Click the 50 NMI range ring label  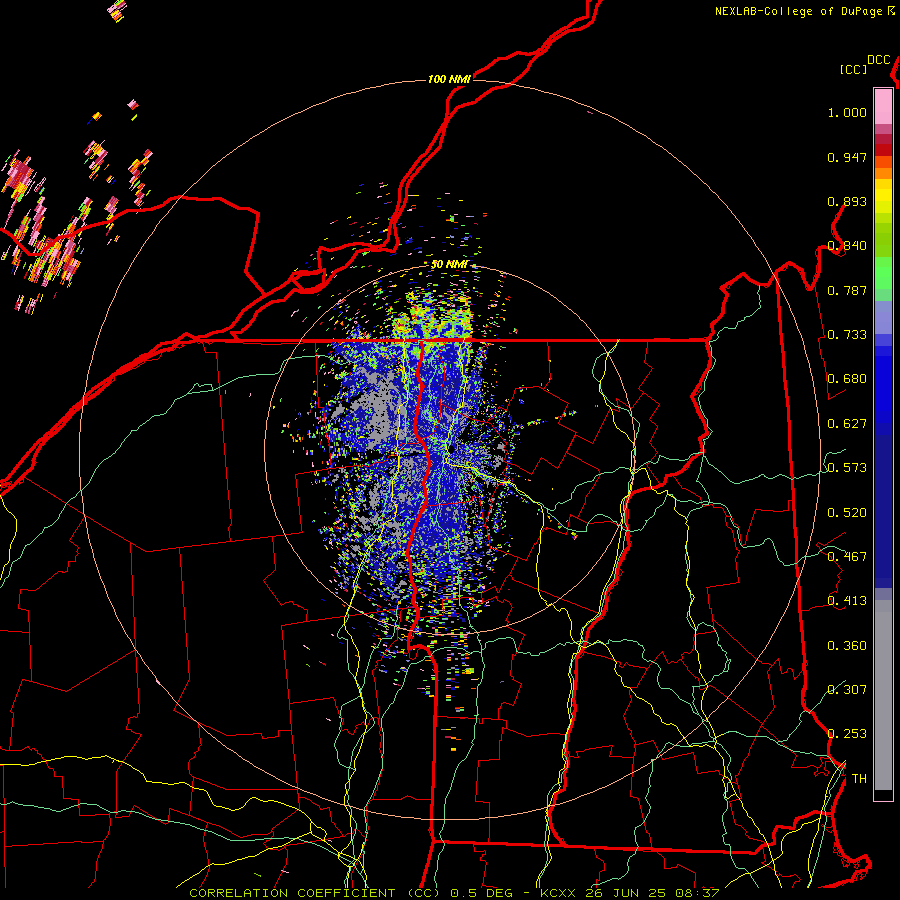(x=449, y=264)
